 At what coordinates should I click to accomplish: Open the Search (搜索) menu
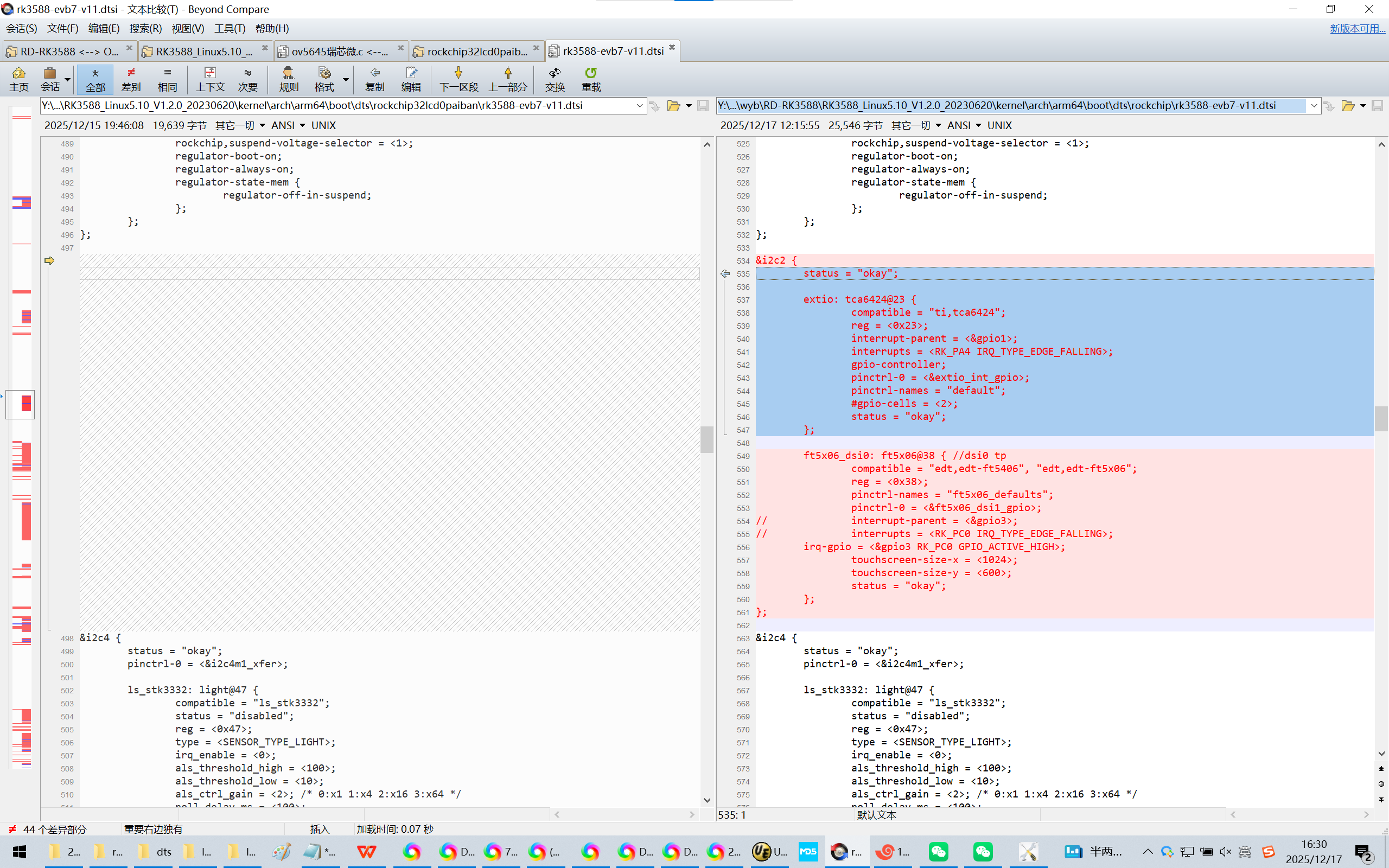(145, 28)
